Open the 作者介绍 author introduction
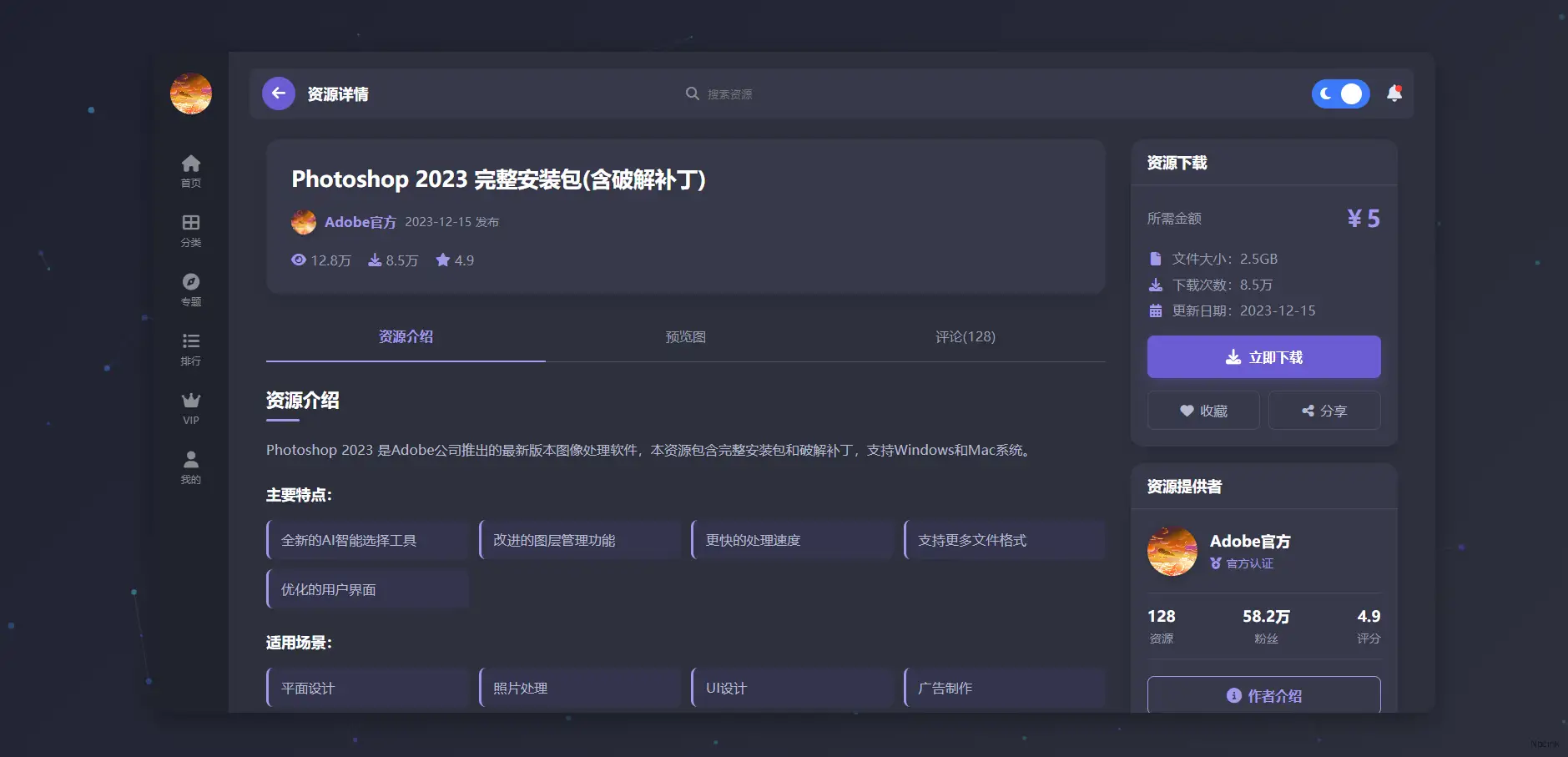The image size is (1568, 757). coord(1263,695)
